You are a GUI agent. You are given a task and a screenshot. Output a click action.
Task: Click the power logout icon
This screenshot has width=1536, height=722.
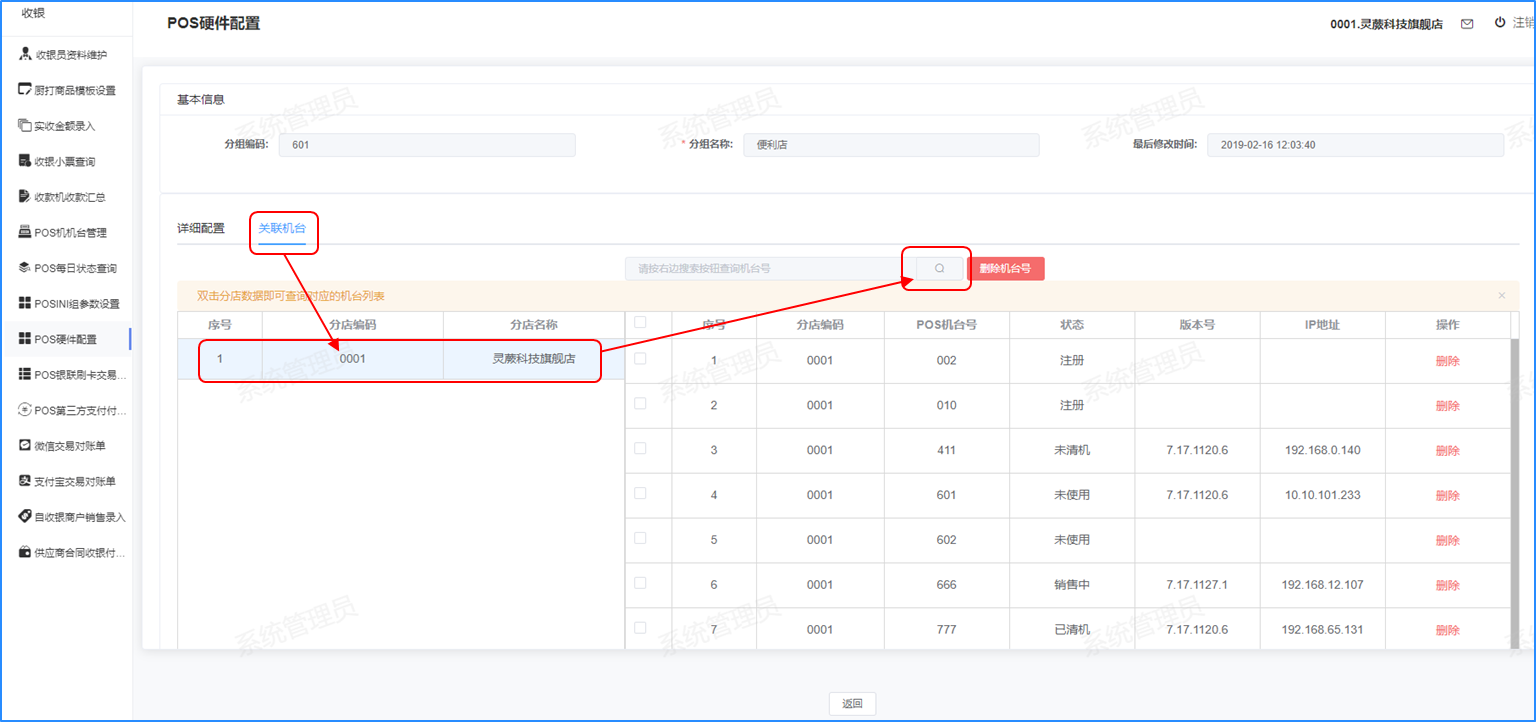(1500, 23)
